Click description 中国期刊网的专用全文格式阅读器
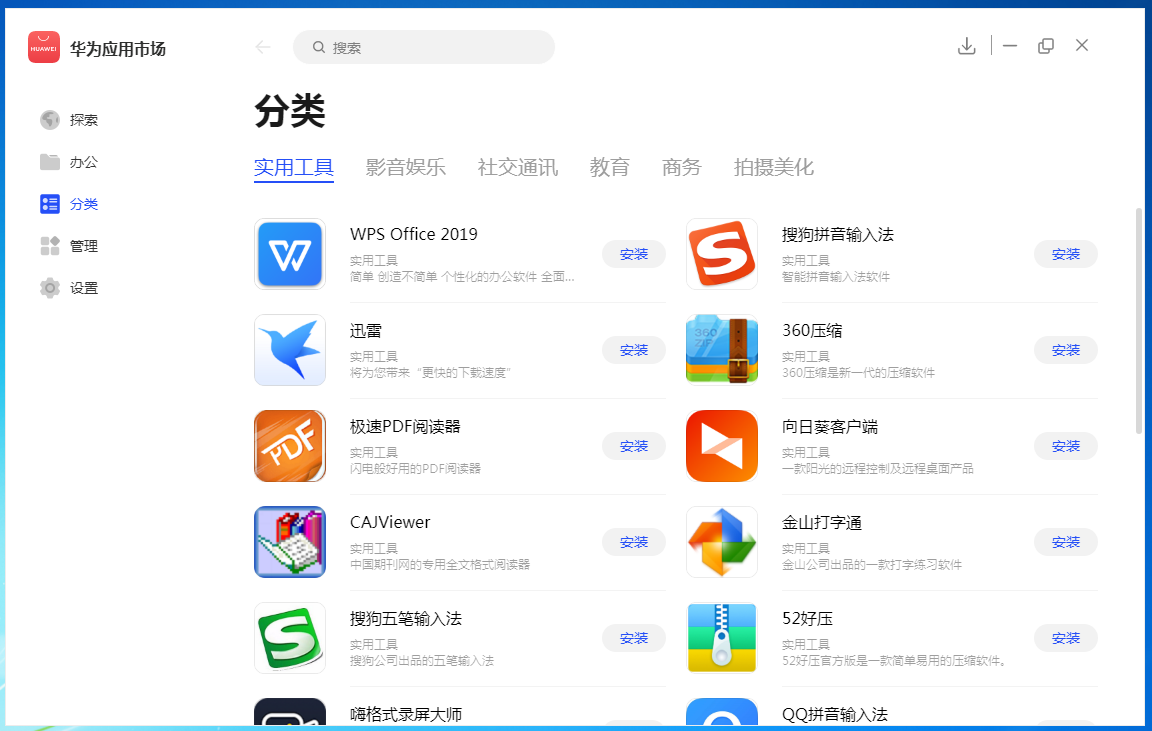 coord(440,565)
